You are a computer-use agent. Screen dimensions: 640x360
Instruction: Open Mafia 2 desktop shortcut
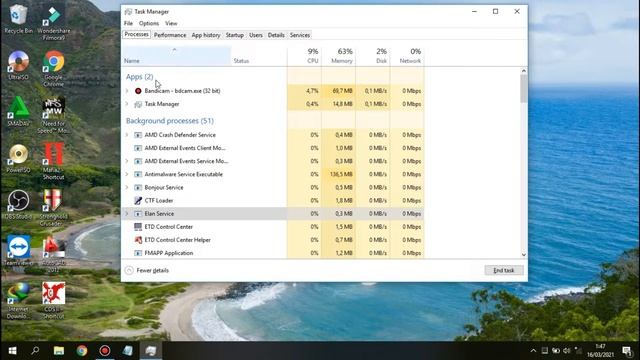[53, 161]
